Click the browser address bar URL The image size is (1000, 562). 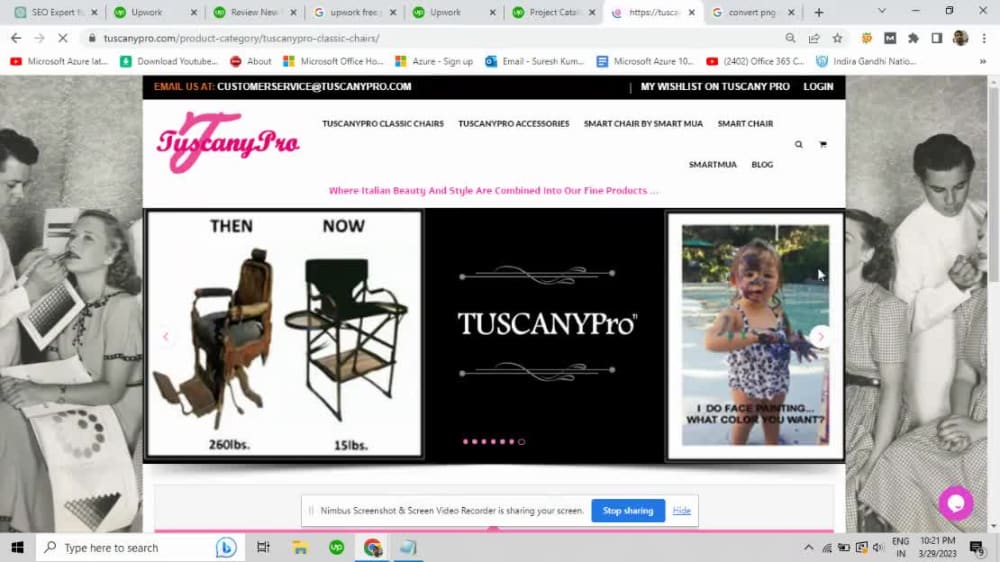242,38
